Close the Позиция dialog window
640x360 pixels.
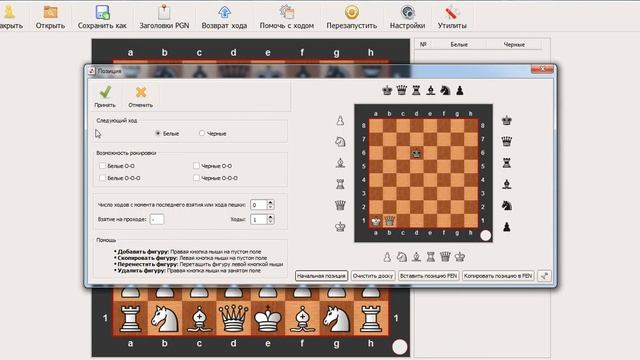(542, 69)
